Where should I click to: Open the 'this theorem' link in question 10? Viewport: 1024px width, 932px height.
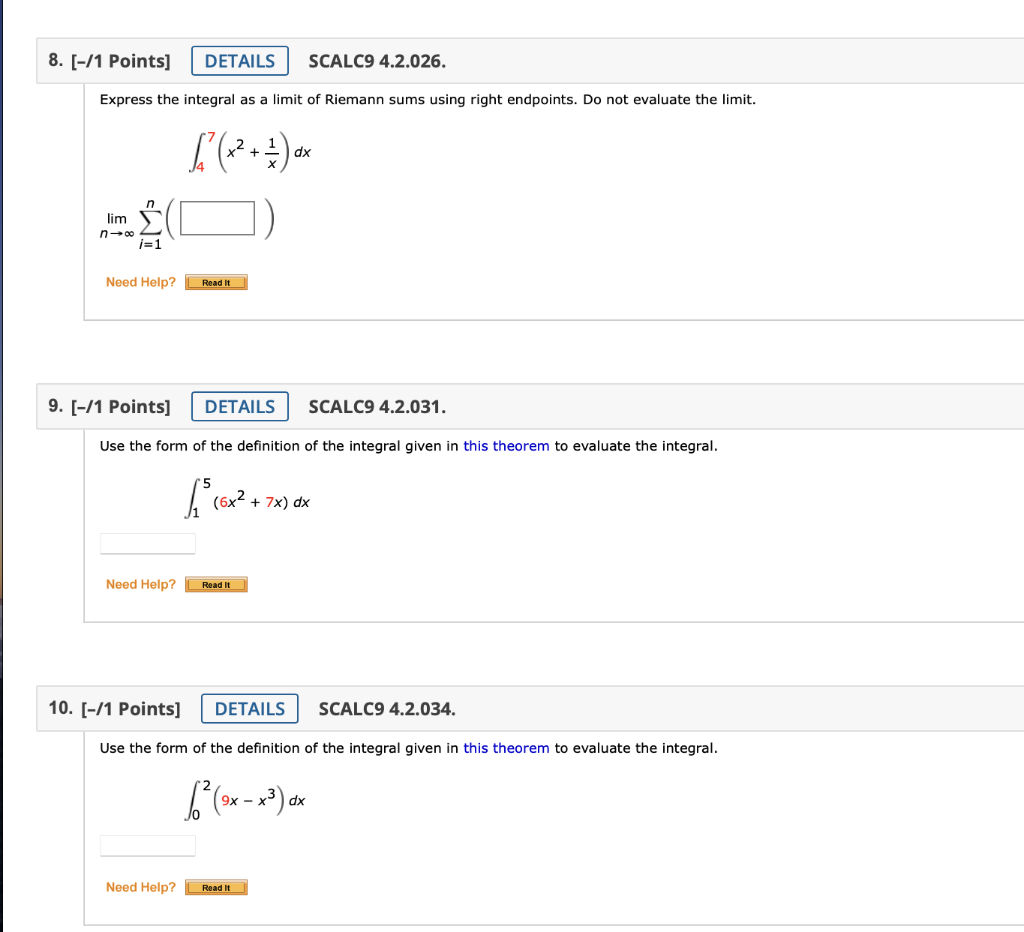pos(506,748)
